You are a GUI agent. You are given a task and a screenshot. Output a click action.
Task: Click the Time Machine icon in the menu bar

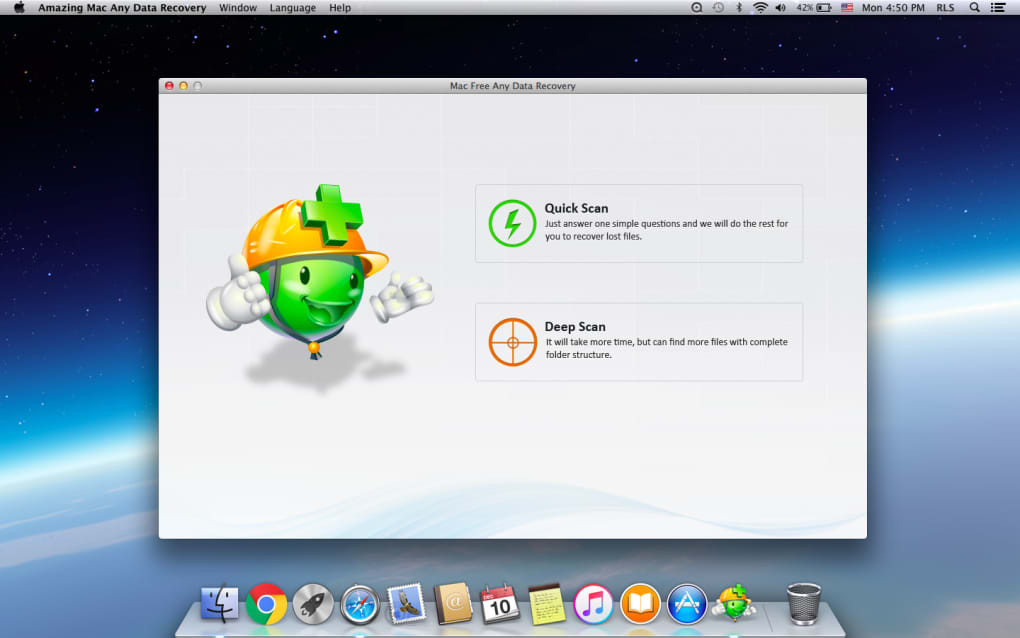[718, 8]
